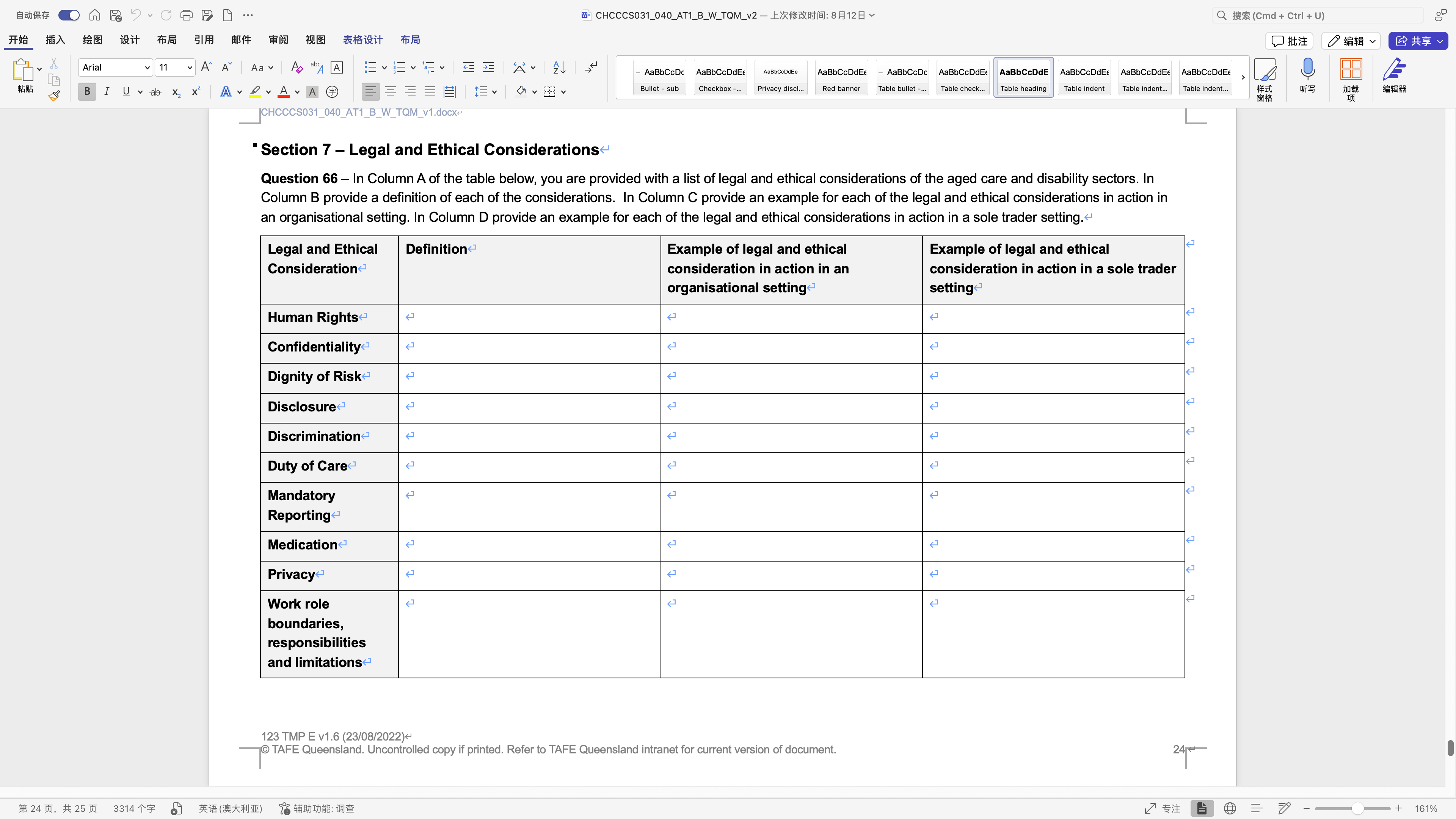Toggle the AutoSave switch
Viewport: 1456px width, 819px height.
point(69,15)
